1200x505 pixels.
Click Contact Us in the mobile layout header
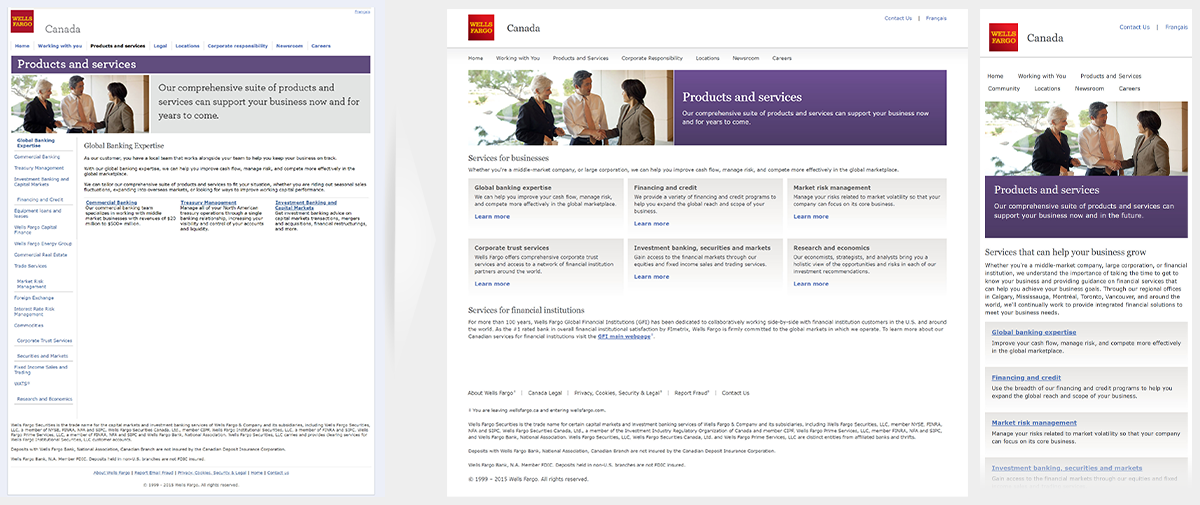pyautogui.click(x=1134, y=27)
